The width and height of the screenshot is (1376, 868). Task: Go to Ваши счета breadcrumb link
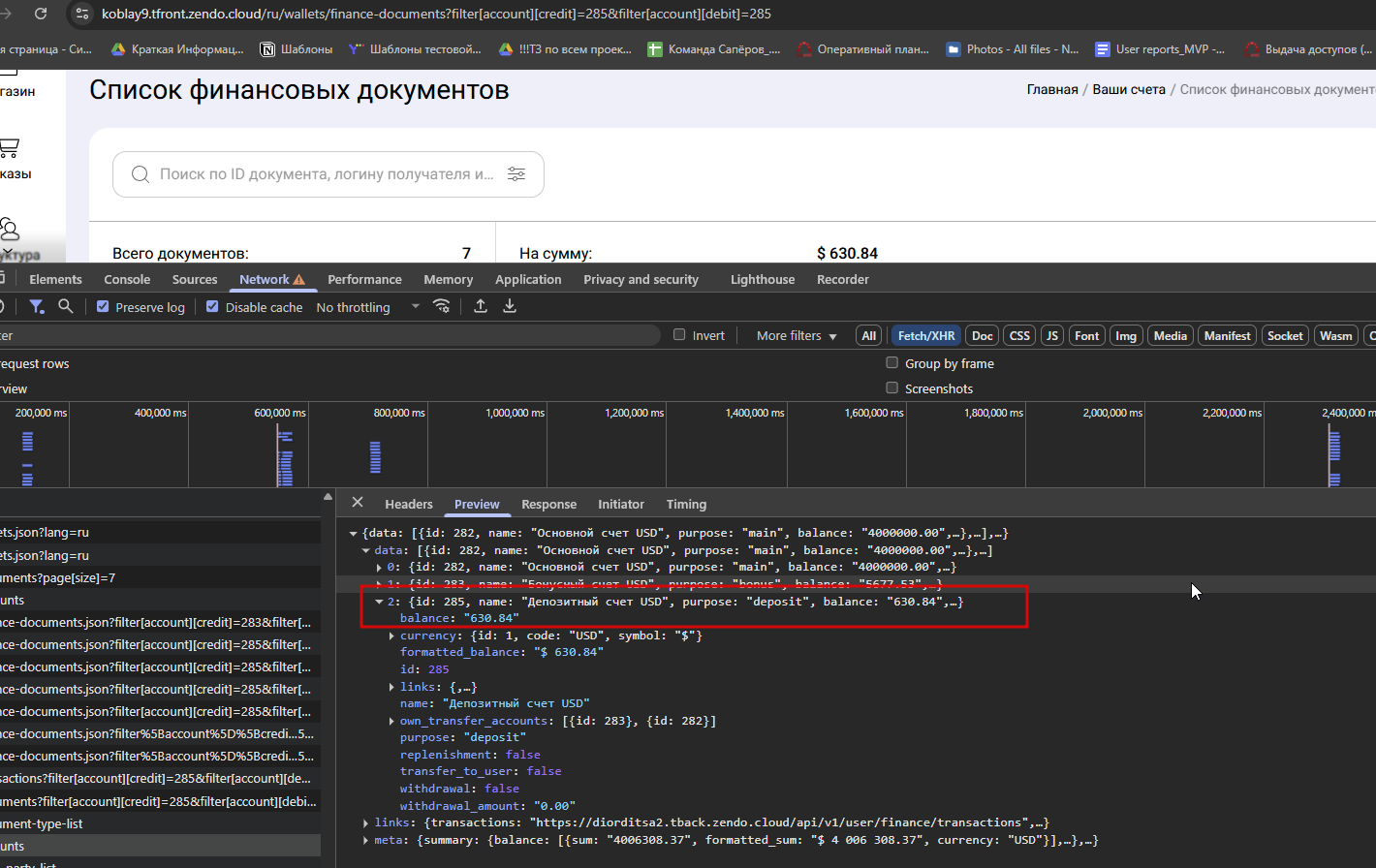click(1129, 89)
